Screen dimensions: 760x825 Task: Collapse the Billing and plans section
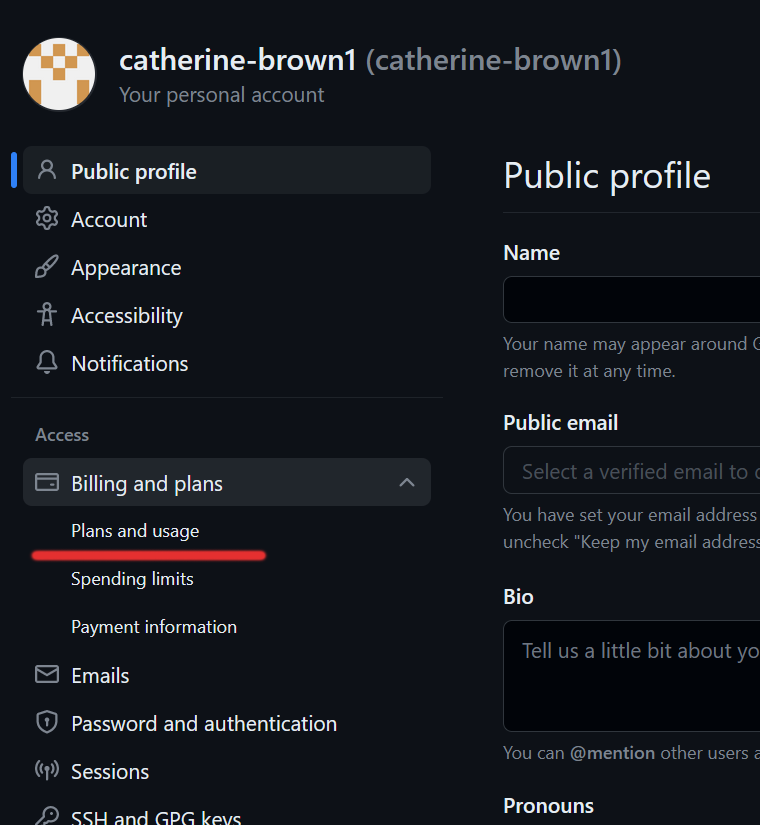[x=407, y=481]
